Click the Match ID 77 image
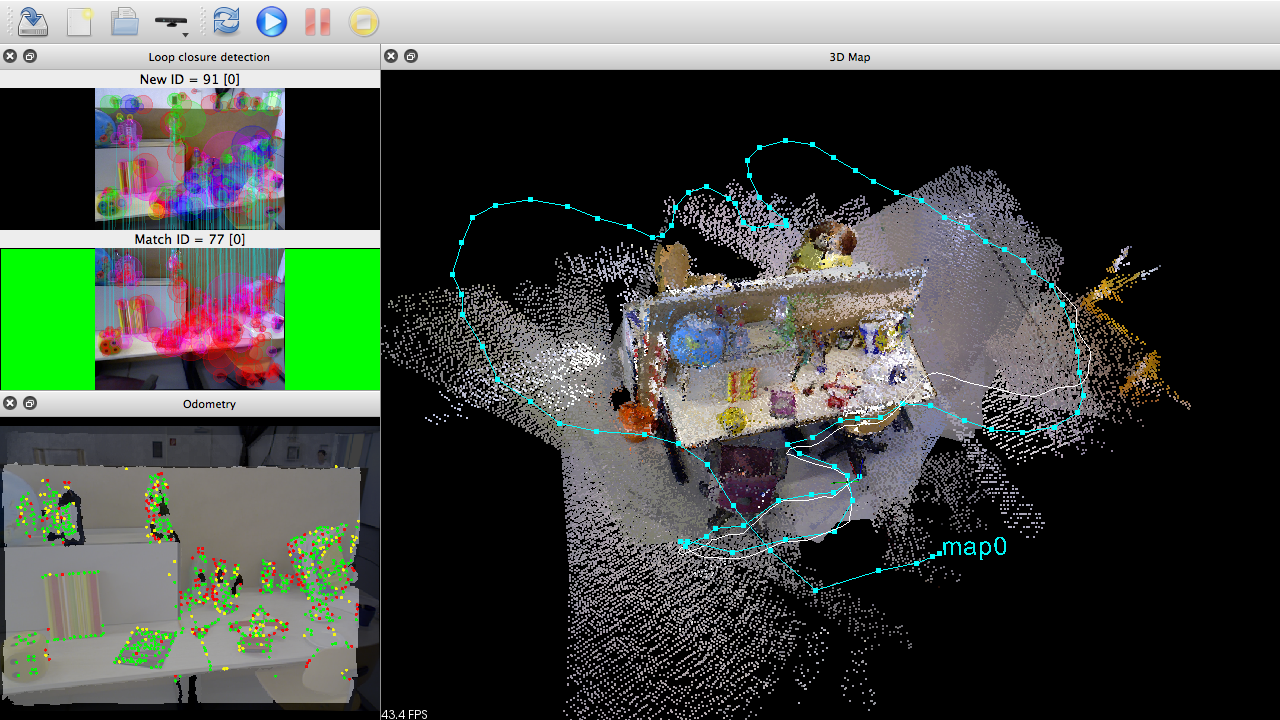Image resolution: width=1280 pixels, height=720 pixels. click(190, 318)
